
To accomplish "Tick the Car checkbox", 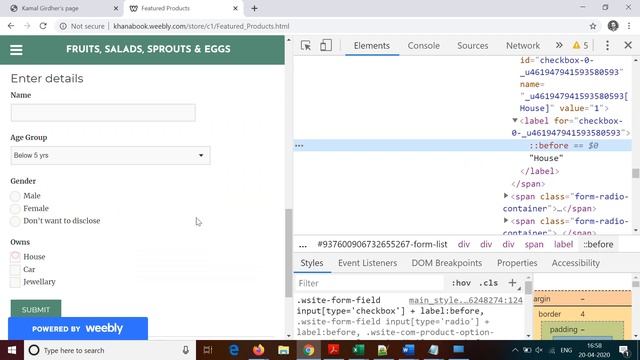I will (x=15, y=269).
